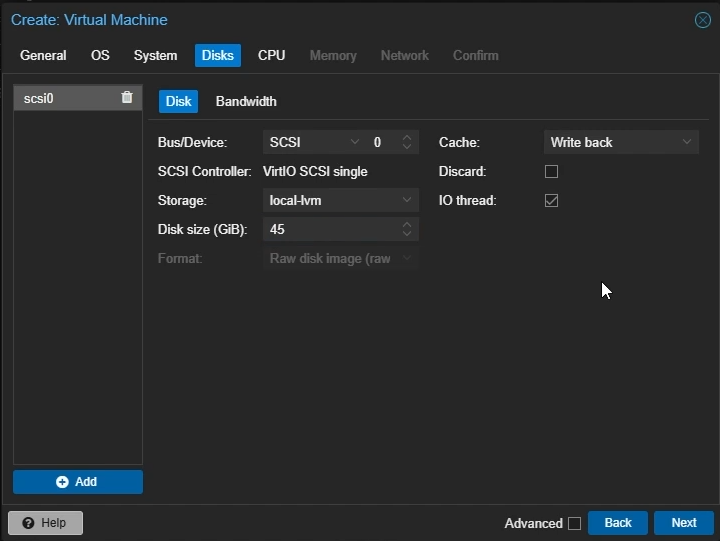Increase disk size with up arrow
Viewport: 720px width, 541px height.
tap(407, 225)
